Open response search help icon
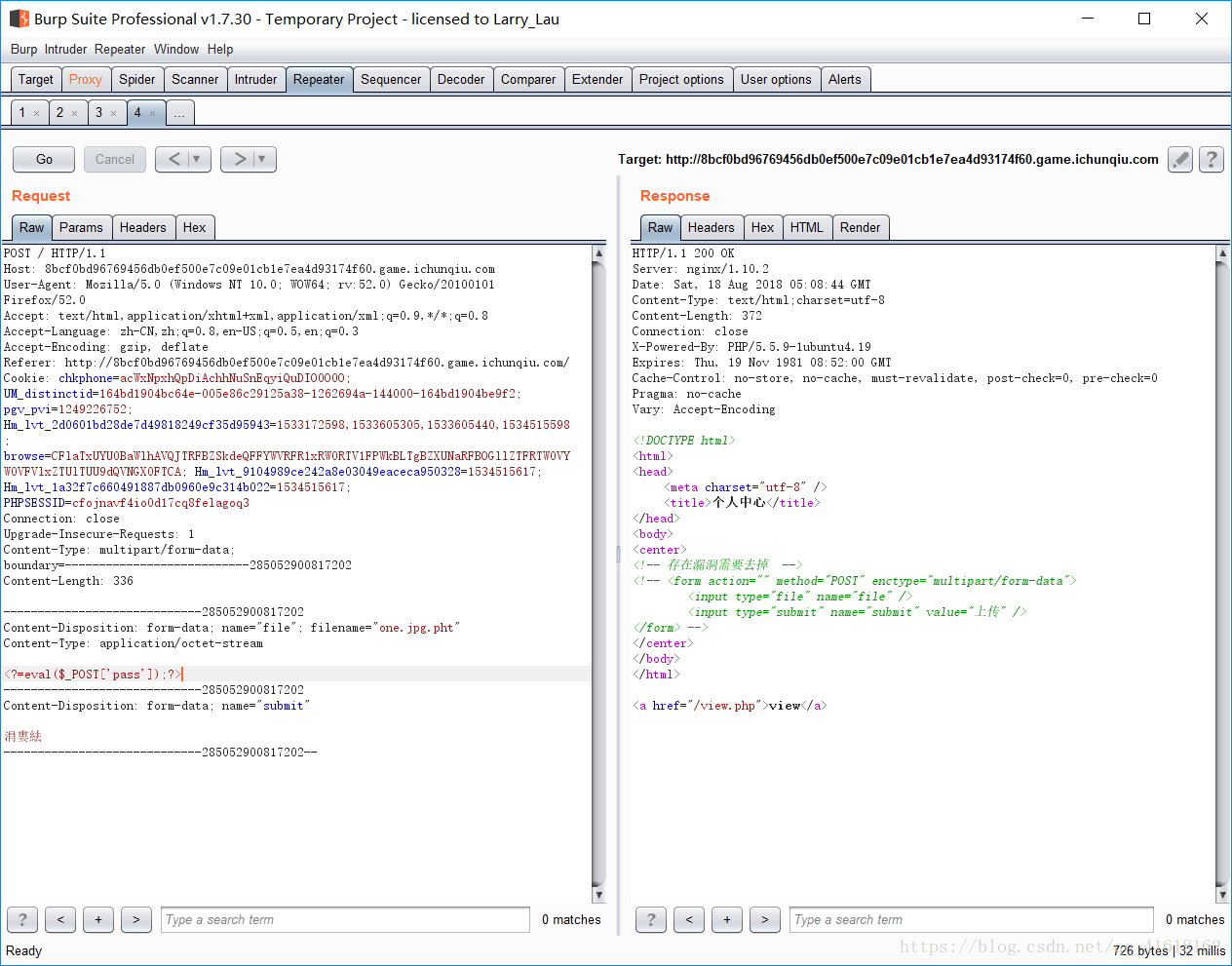Image resolution: width=1232 pixels, height=966 pixels. pyautogui.click(x=651, y=919)
